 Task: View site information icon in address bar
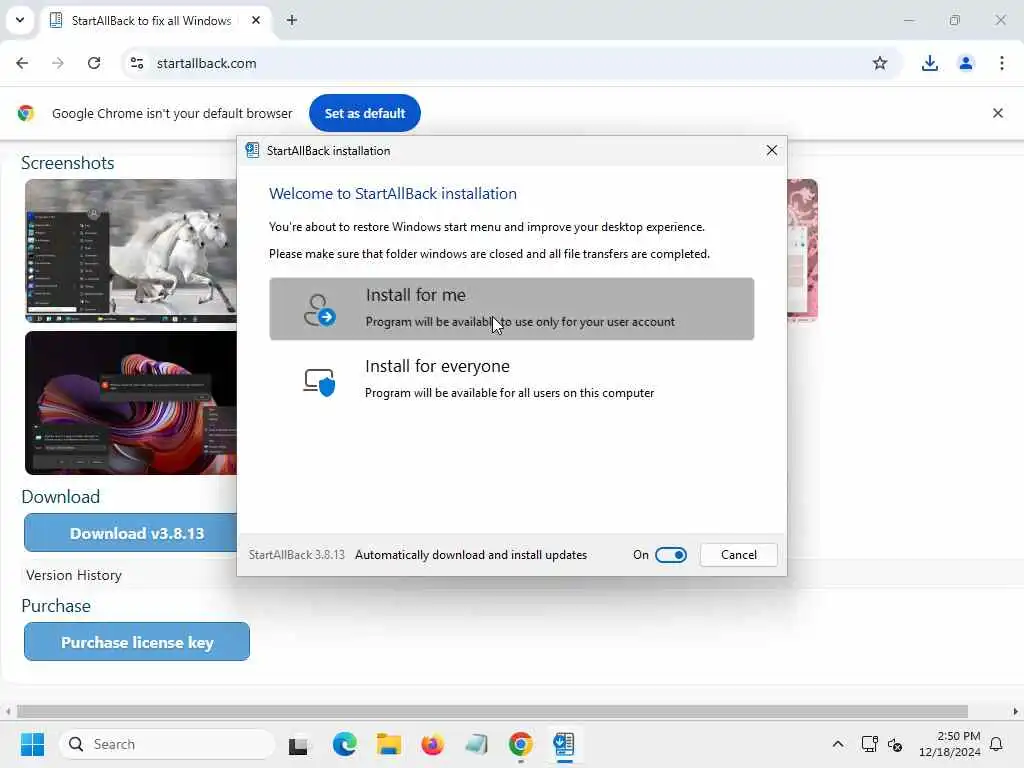[x=137, y=63]
